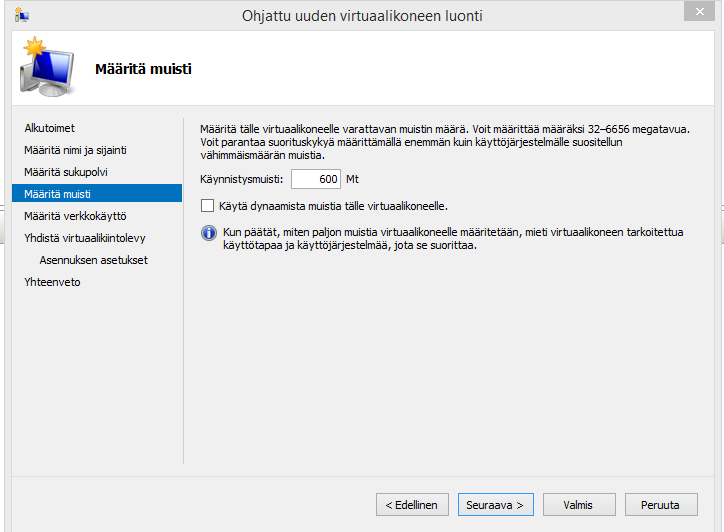Click the Seuraava next button

[495, 505]
